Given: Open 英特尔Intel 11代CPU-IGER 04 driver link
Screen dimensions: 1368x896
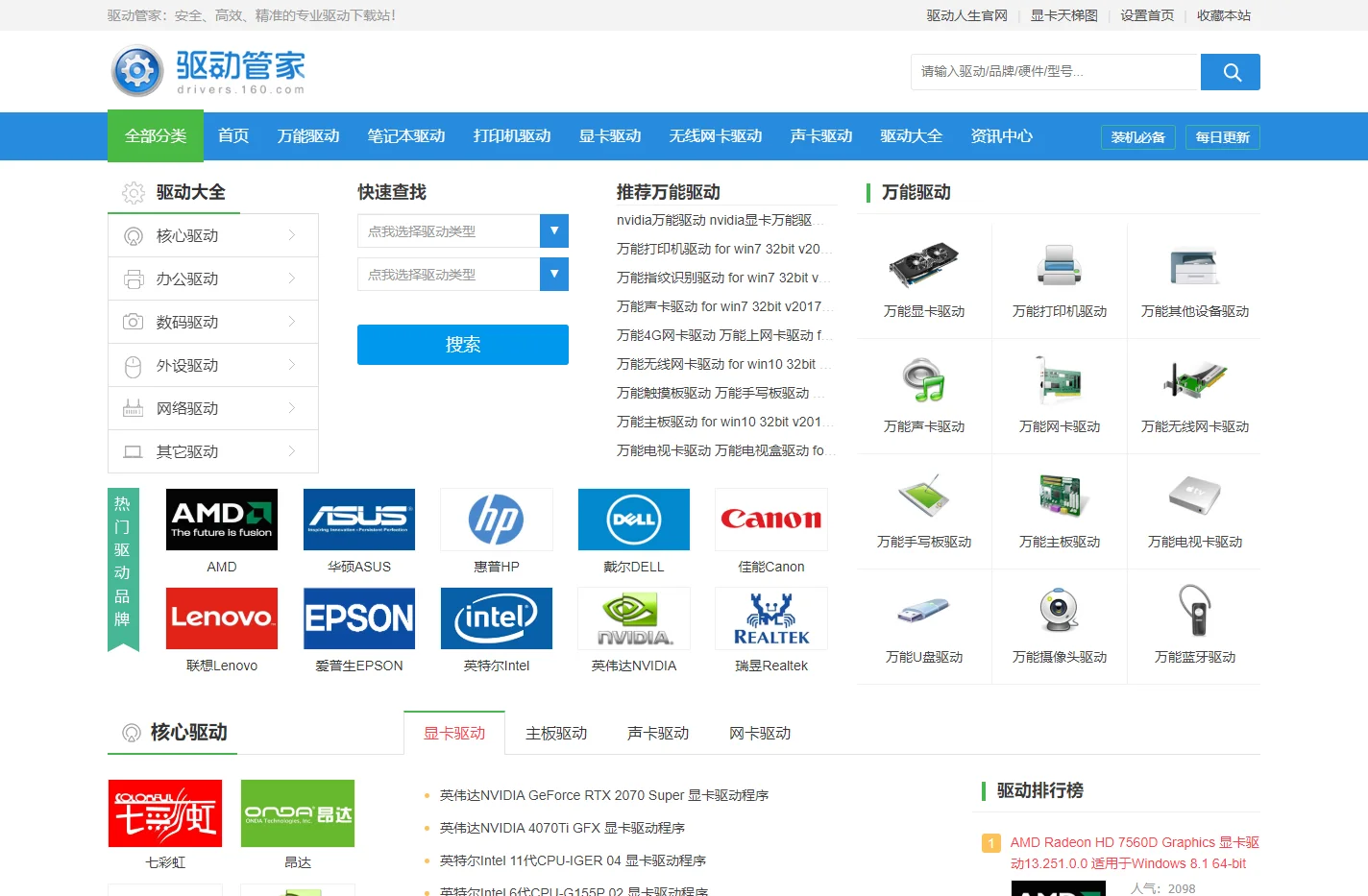Looking at the screenshot, I should pos(573,860).
